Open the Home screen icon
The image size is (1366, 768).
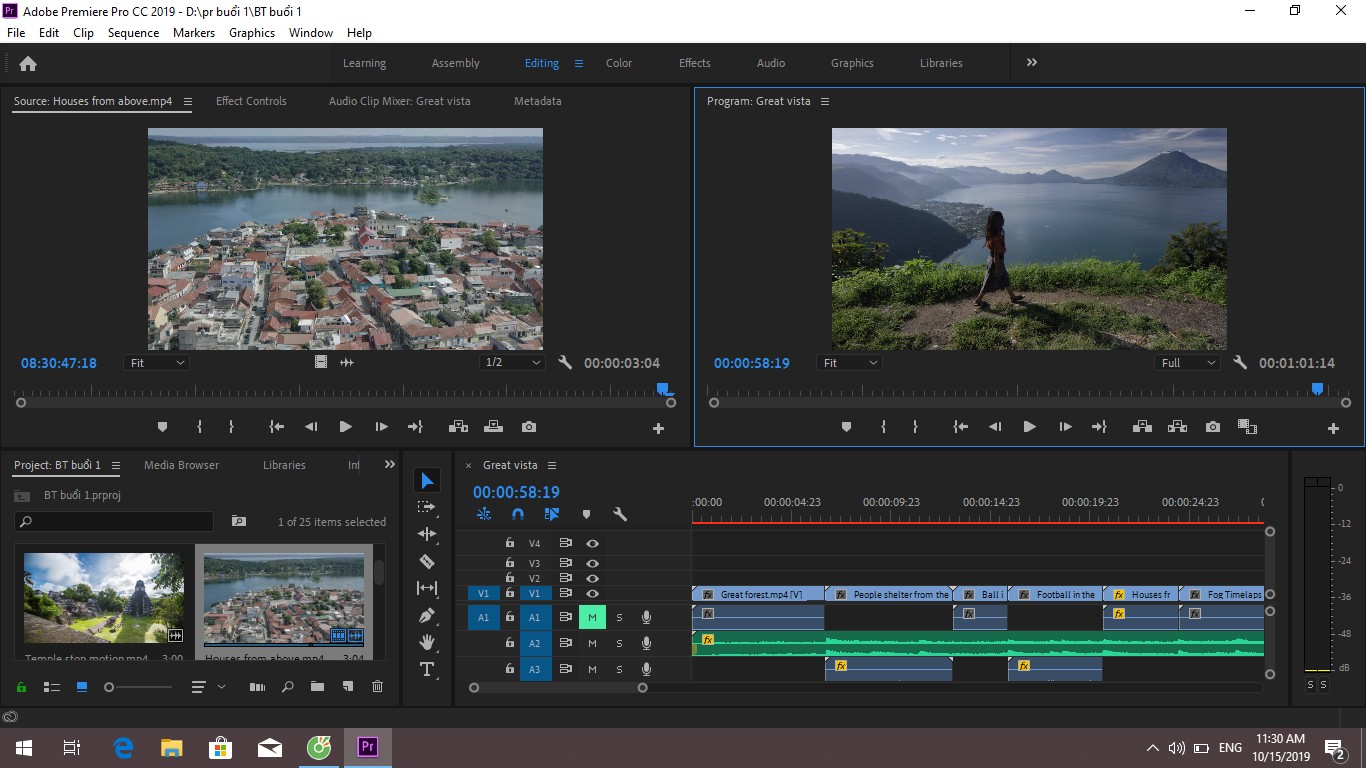28,63
